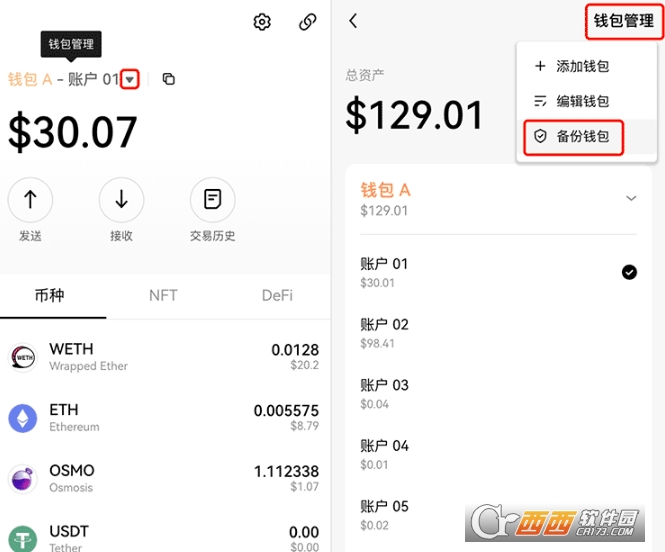Viewport: 665px width, 552px height.
Task: Click the ETH Ethereum token icon
Action: pyautogui.click(x=23, y=418)
